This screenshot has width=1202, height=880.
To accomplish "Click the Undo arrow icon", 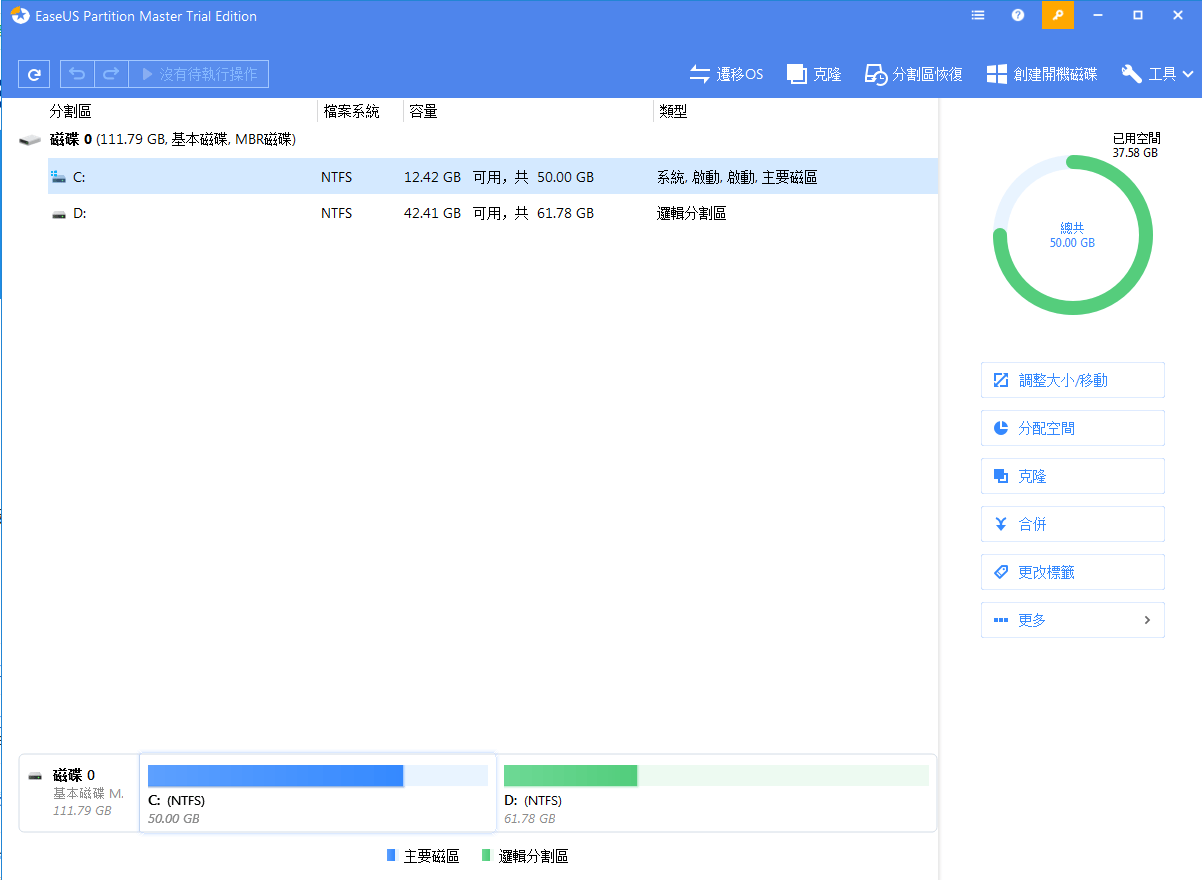I will 77,73.
